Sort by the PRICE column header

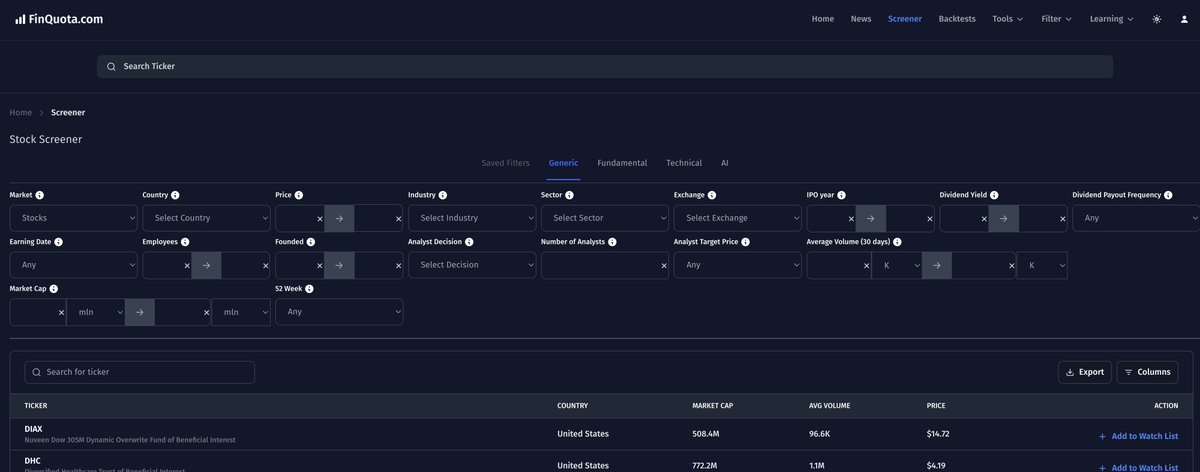(936, 406)
